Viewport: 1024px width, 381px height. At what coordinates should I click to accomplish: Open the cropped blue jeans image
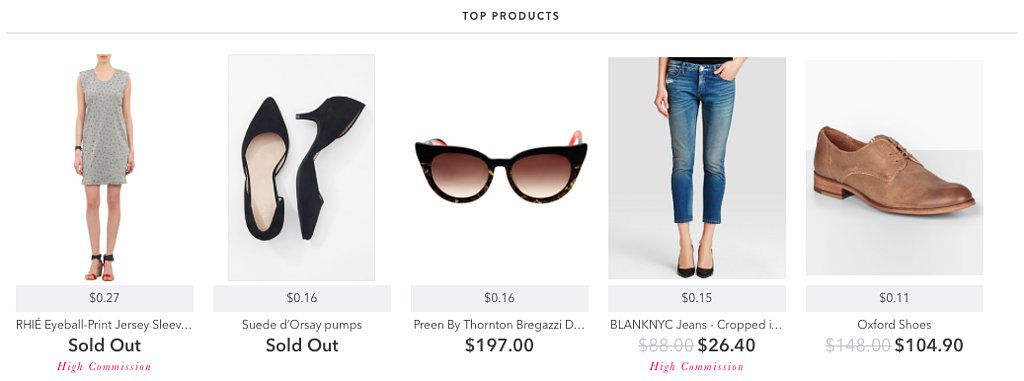(x=697, y=168)
